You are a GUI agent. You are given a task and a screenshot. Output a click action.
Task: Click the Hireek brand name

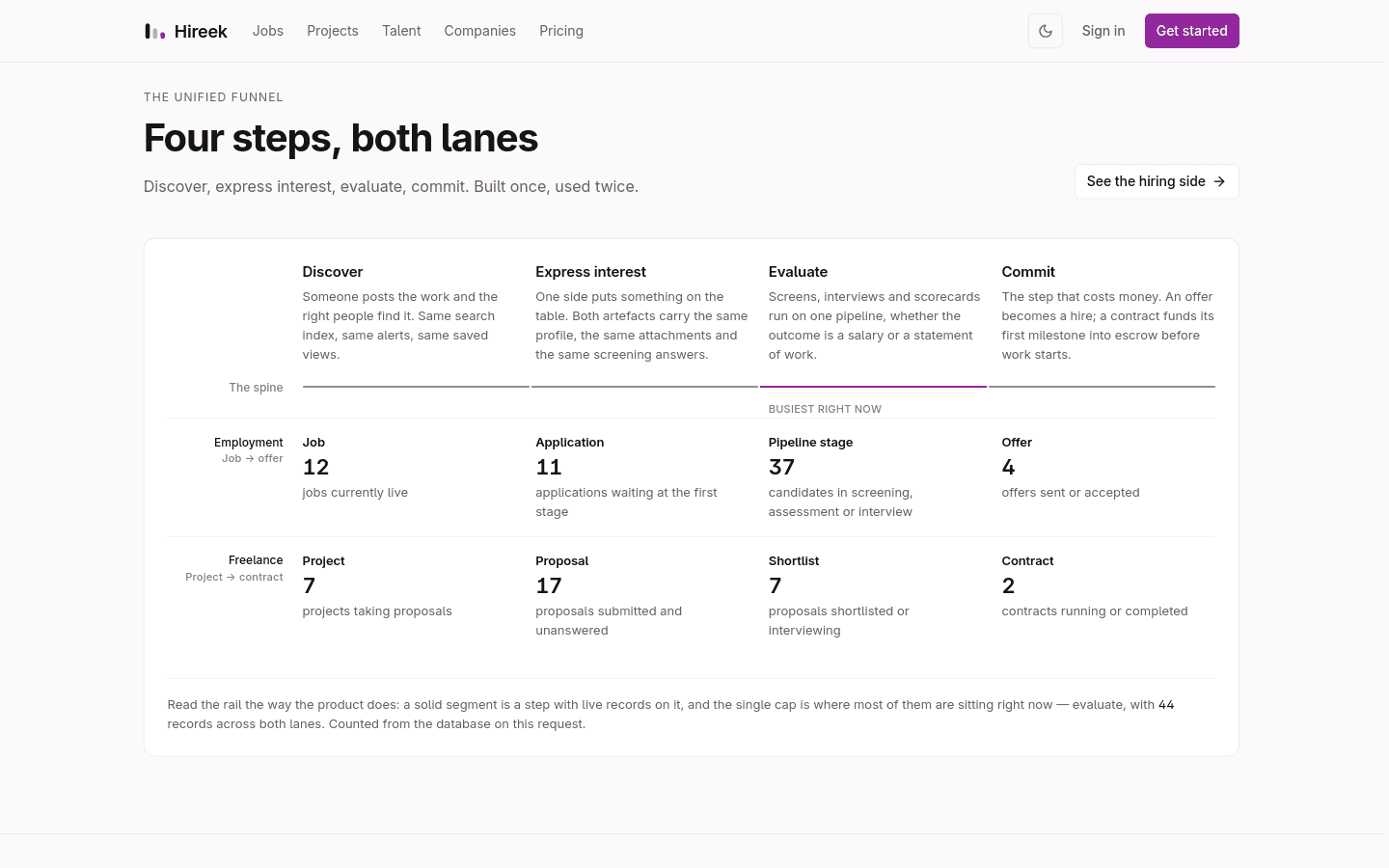[201, 31]
